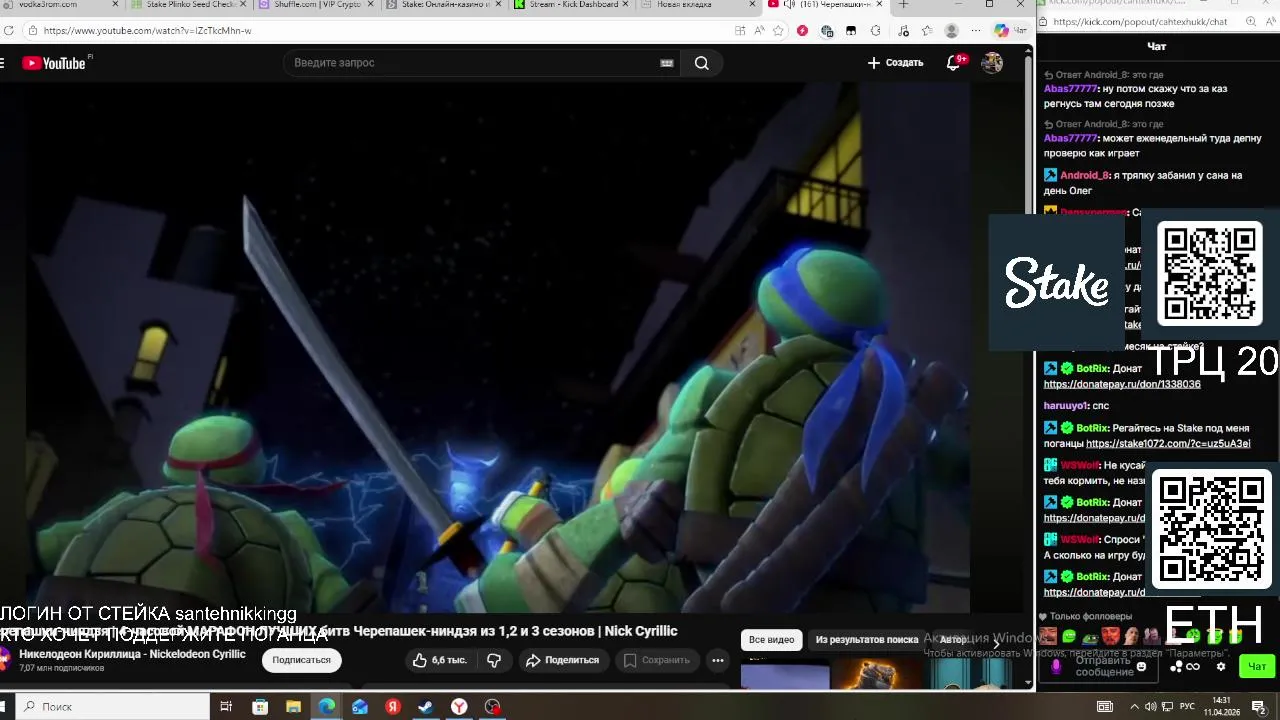
Task: Open a new browser tab
Action: point(903,5)
